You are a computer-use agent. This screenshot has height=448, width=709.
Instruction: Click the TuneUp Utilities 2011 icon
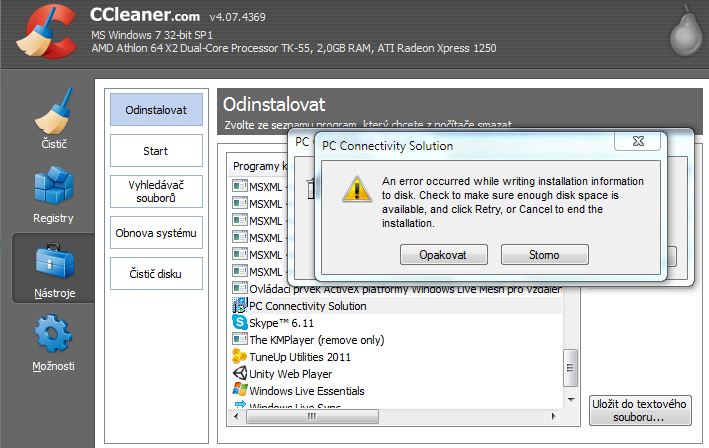(x=239, y=357)
